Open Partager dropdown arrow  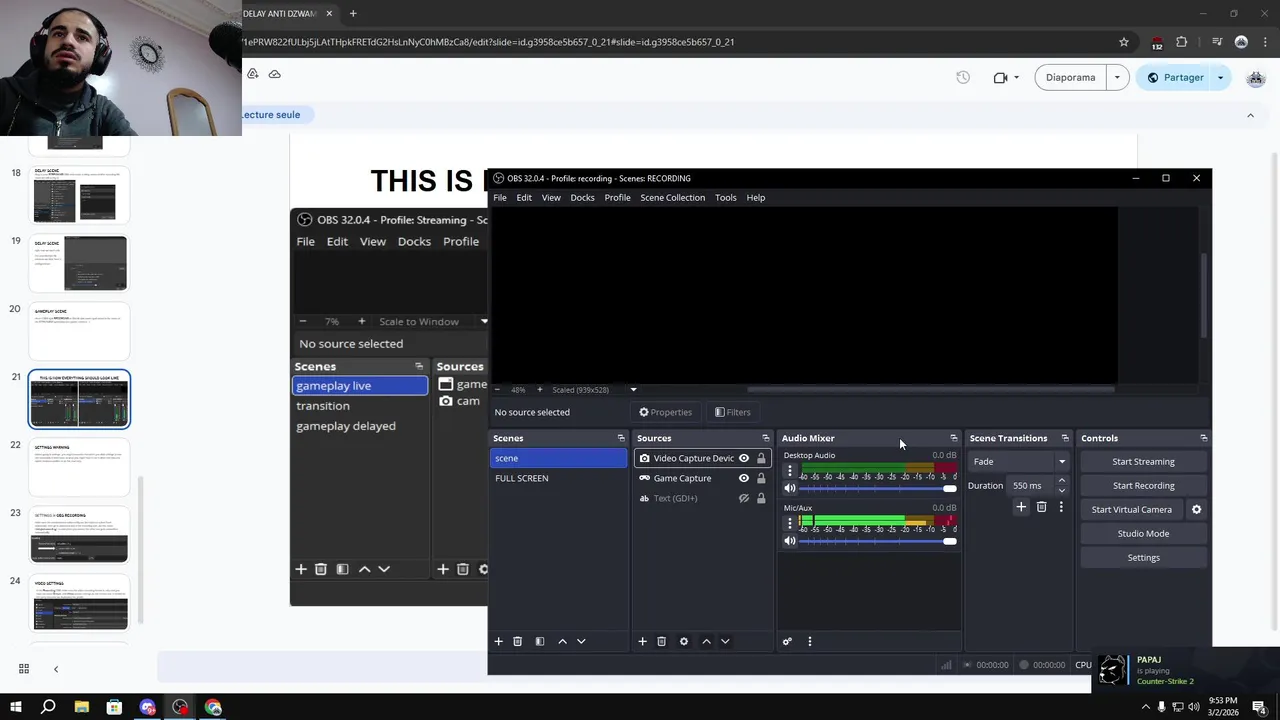(1220, 77)
